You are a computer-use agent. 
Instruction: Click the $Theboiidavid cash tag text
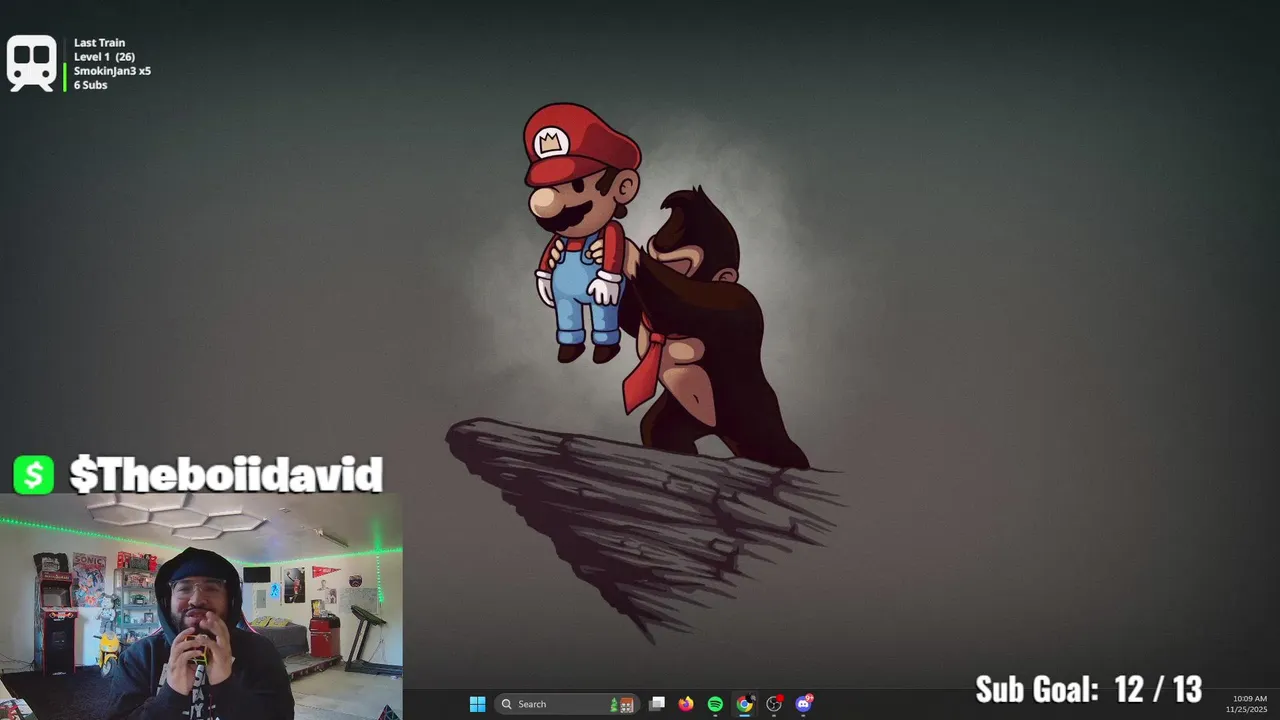(x=226, y=475)
